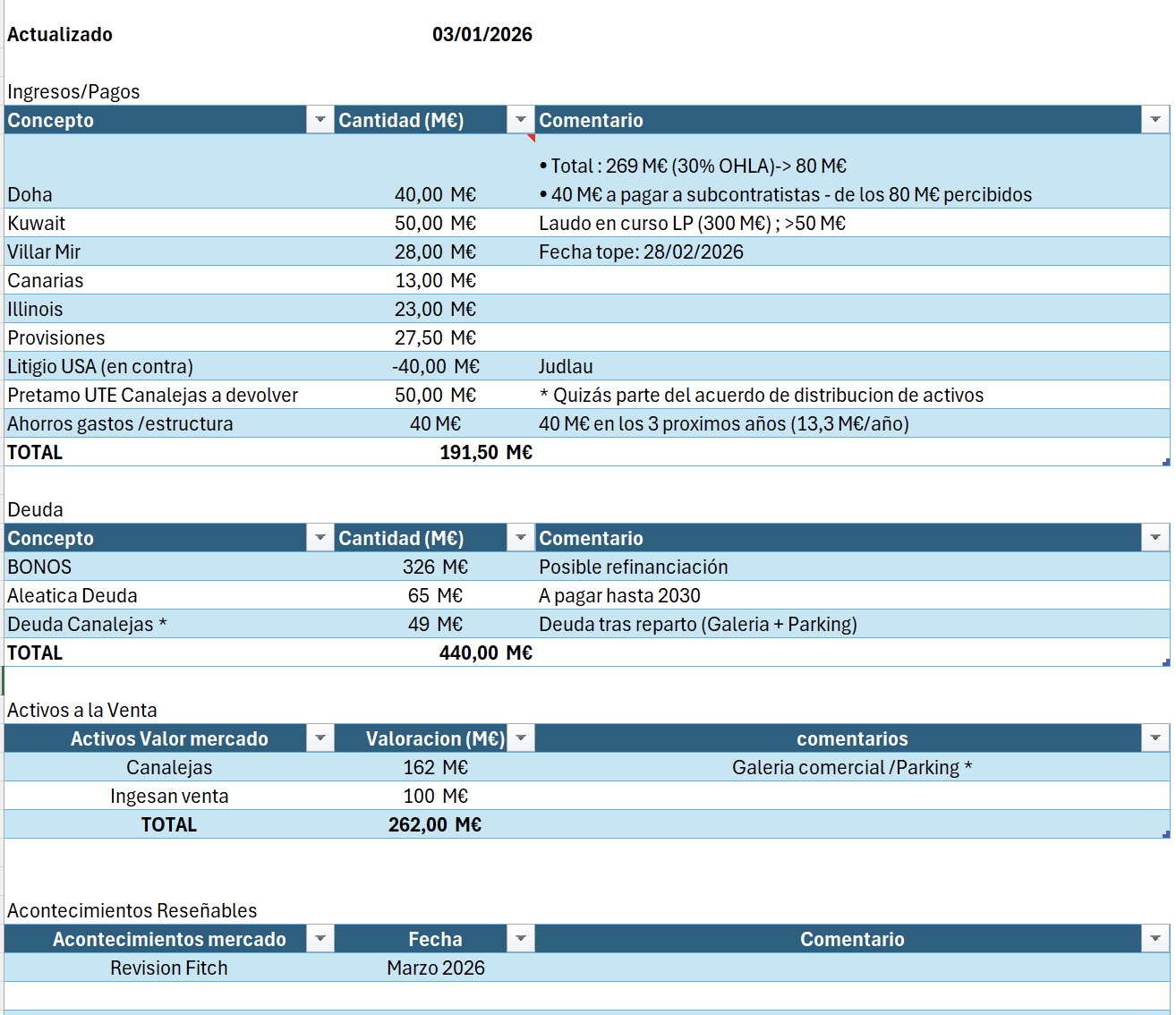Open Comentario filter dropdown in Deuda table
Screen dimensions: 1176x1015
coord(1155,538)
